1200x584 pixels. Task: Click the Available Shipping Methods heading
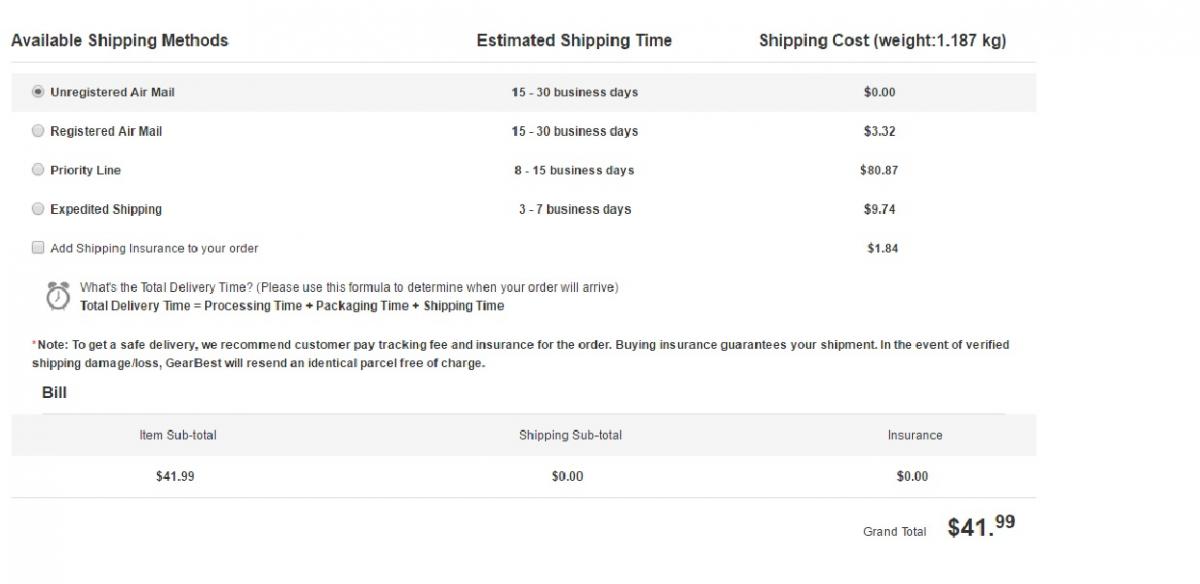tap(119, 41)
